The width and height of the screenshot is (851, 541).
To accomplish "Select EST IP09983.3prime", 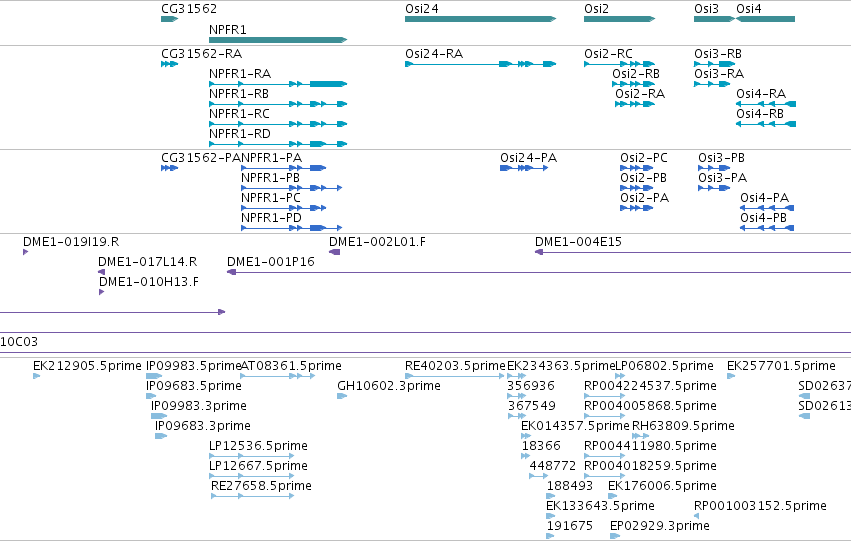I will click(159, 416).
